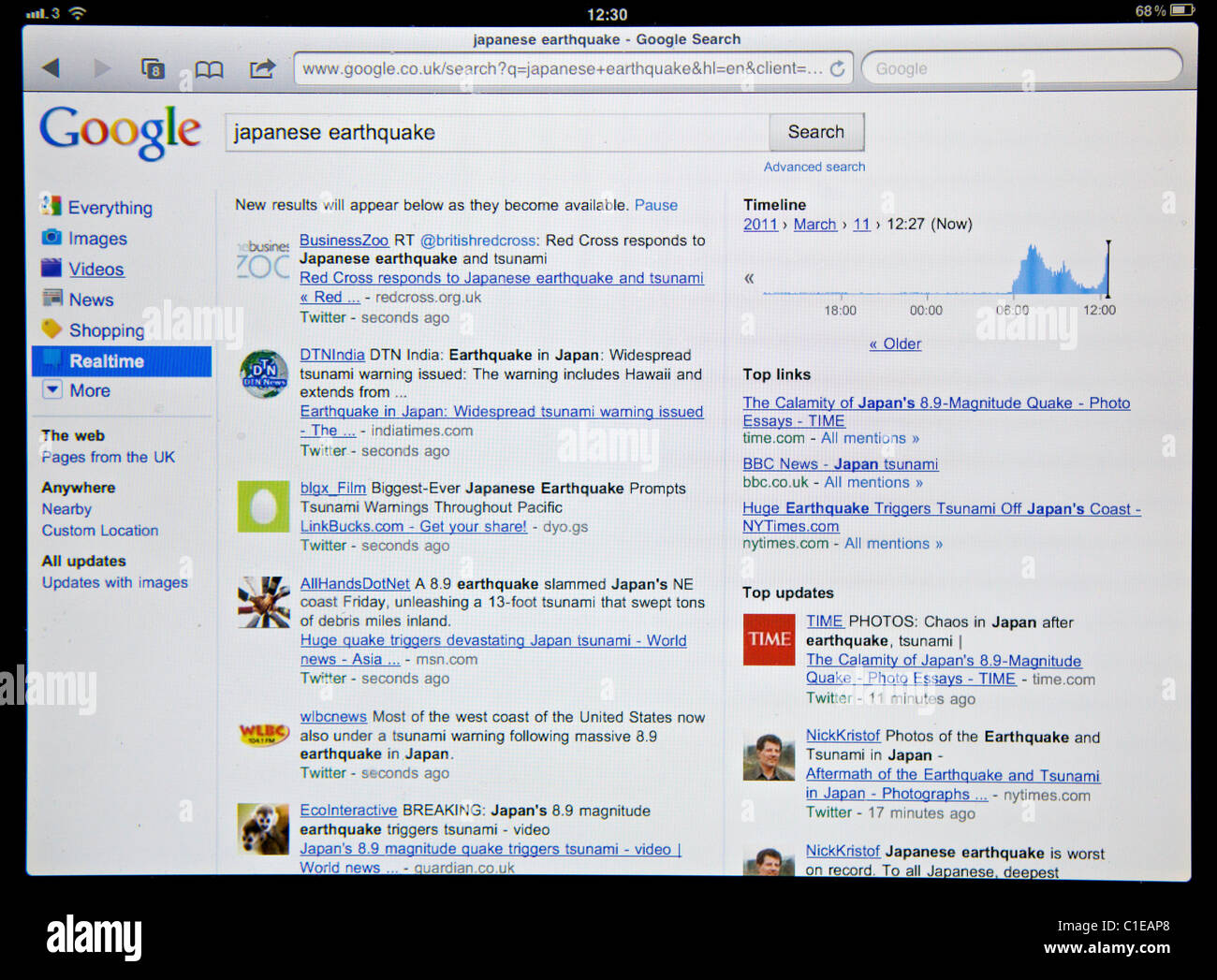Image resolution: width=1217 pixels, height=980 pixels.
Task: Open the AllHandsDotNet profile link
Action: (355, 583)
